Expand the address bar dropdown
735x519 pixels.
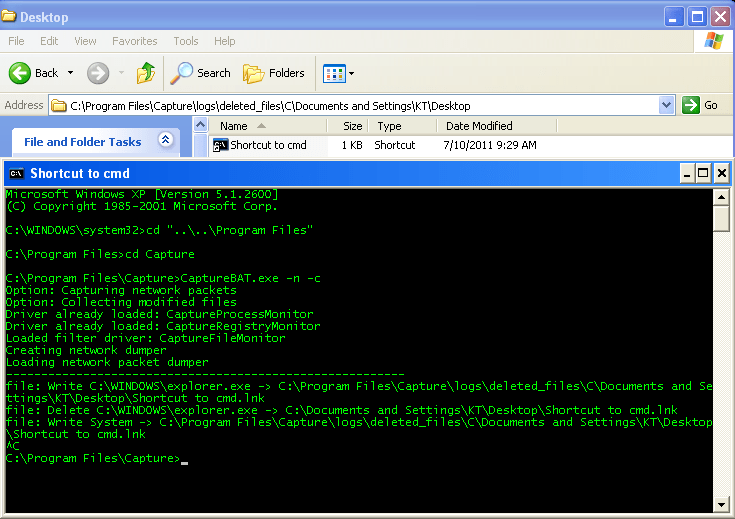coord(667,105)
